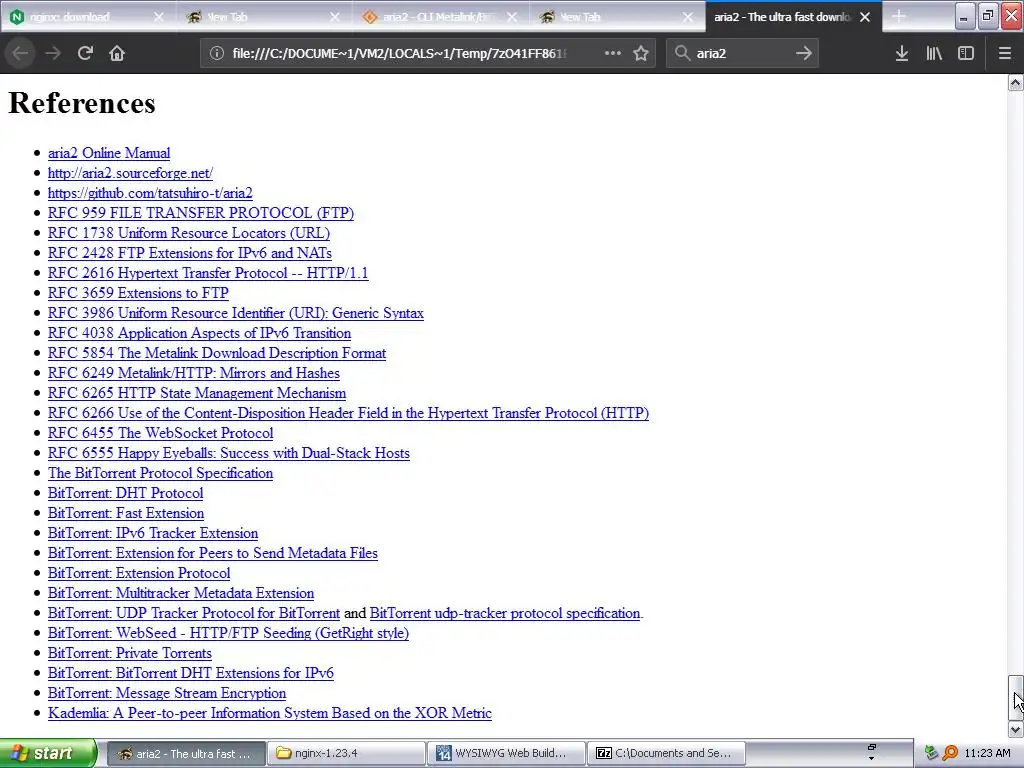Open RFC 3659 Extensions to FTP link
This screenshot has width=1024, height=768.
point(138,293)
